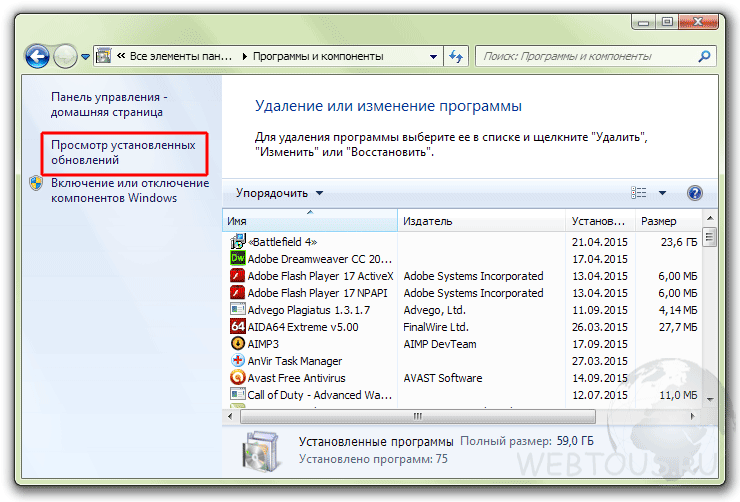740x502 pixels.
Task: Click publisher 'AVAST Software' cell
Action: pyautogui.click(x=443, y=378)
